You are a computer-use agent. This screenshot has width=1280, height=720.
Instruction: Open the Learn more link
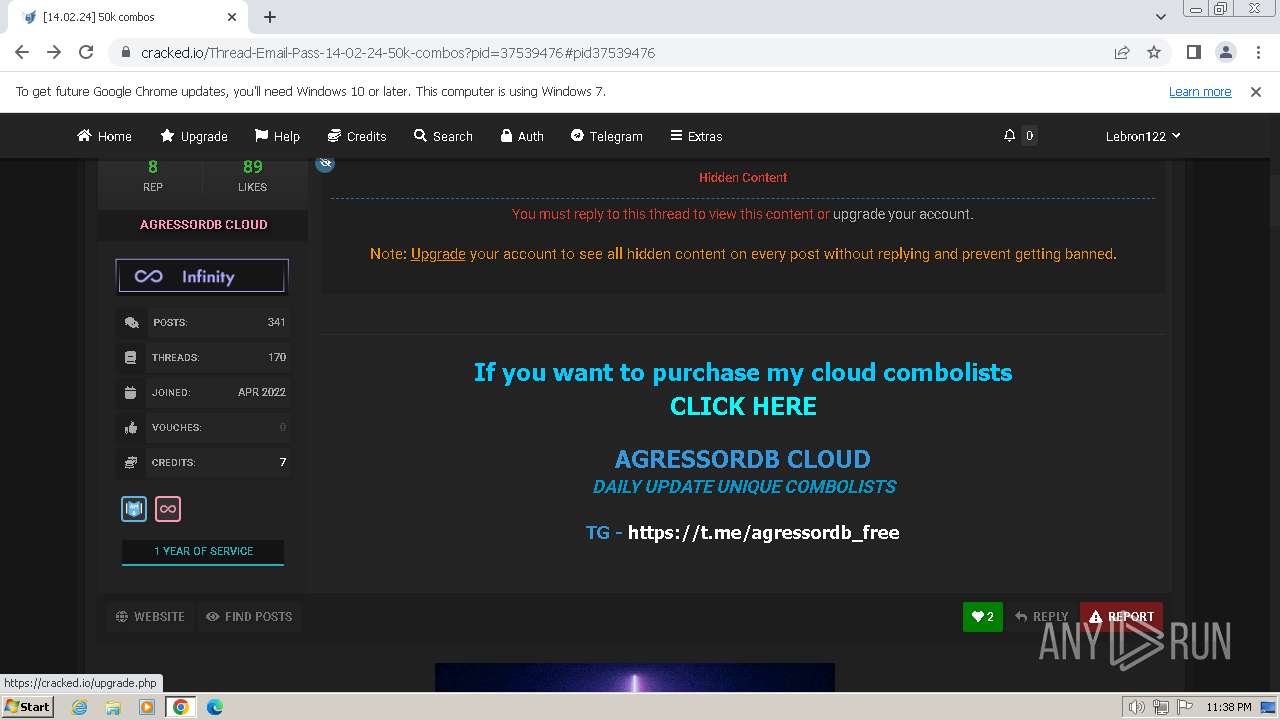tap(1200, 92)
